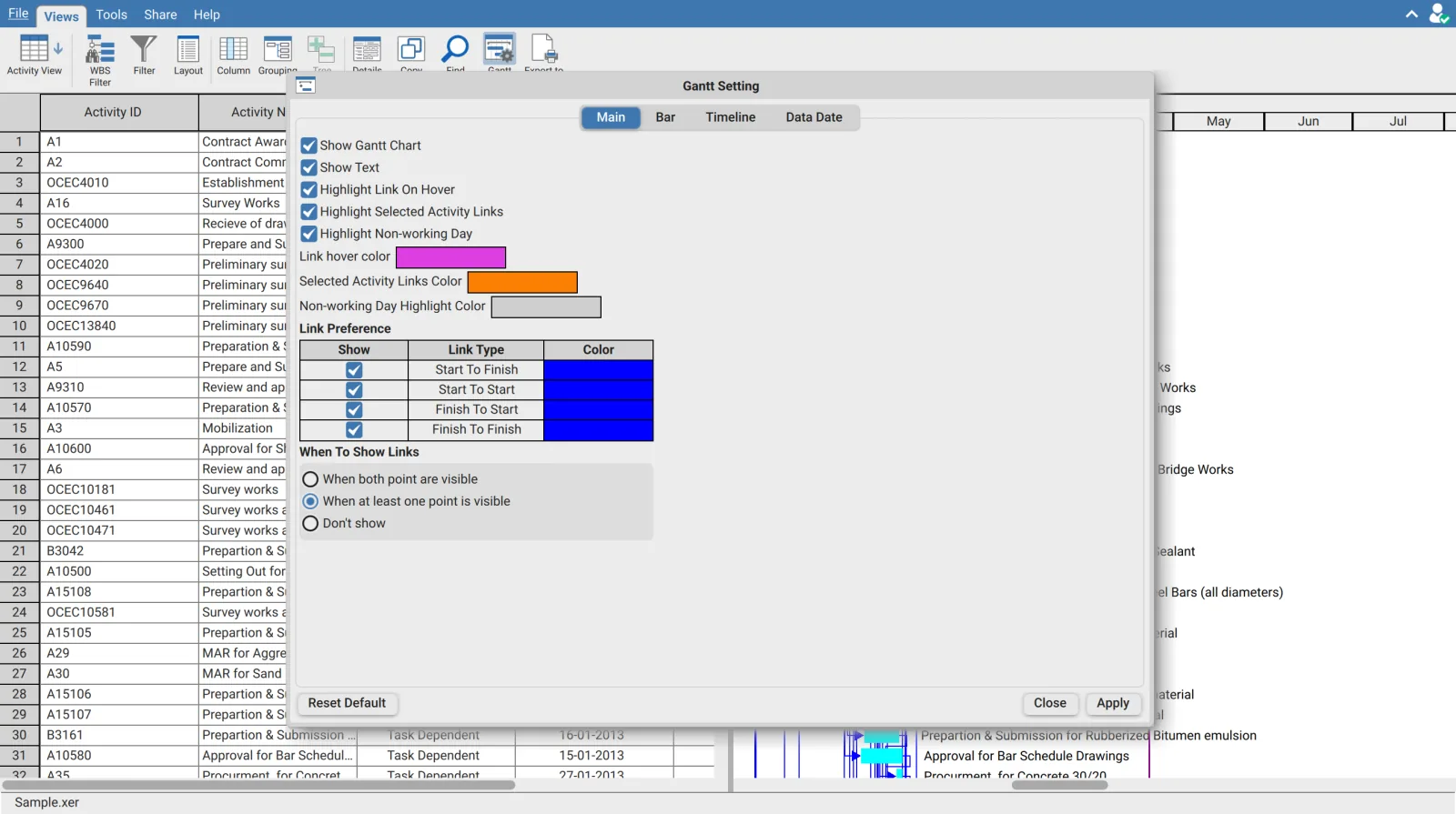Change Start To Start link color
The width and height of the screenshot is (1456, 814).
tap(598, 390)
